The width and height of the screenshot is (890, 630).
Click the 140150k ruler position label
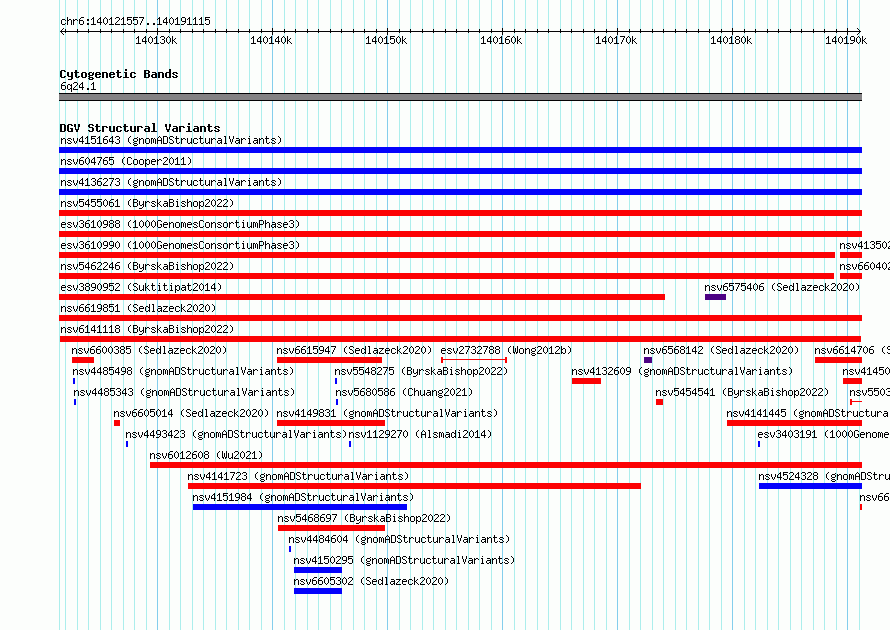[386, 40]
